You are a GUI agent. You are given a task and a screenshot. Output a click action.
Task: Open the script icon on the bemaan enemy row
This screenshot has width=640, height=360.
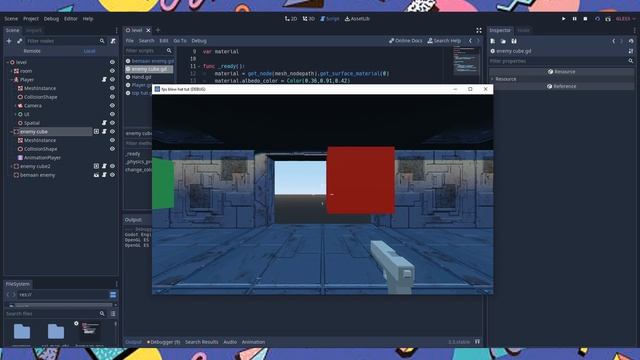point(104,175)
